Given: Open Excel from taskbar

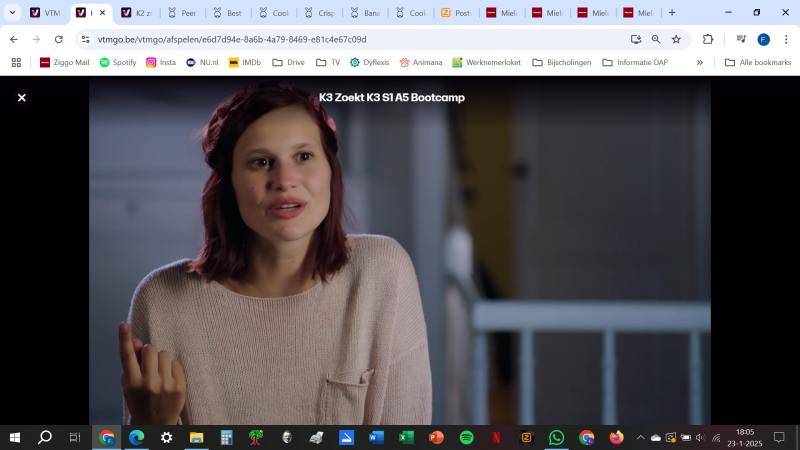Looking at the screenshot, I should (406, 437).
